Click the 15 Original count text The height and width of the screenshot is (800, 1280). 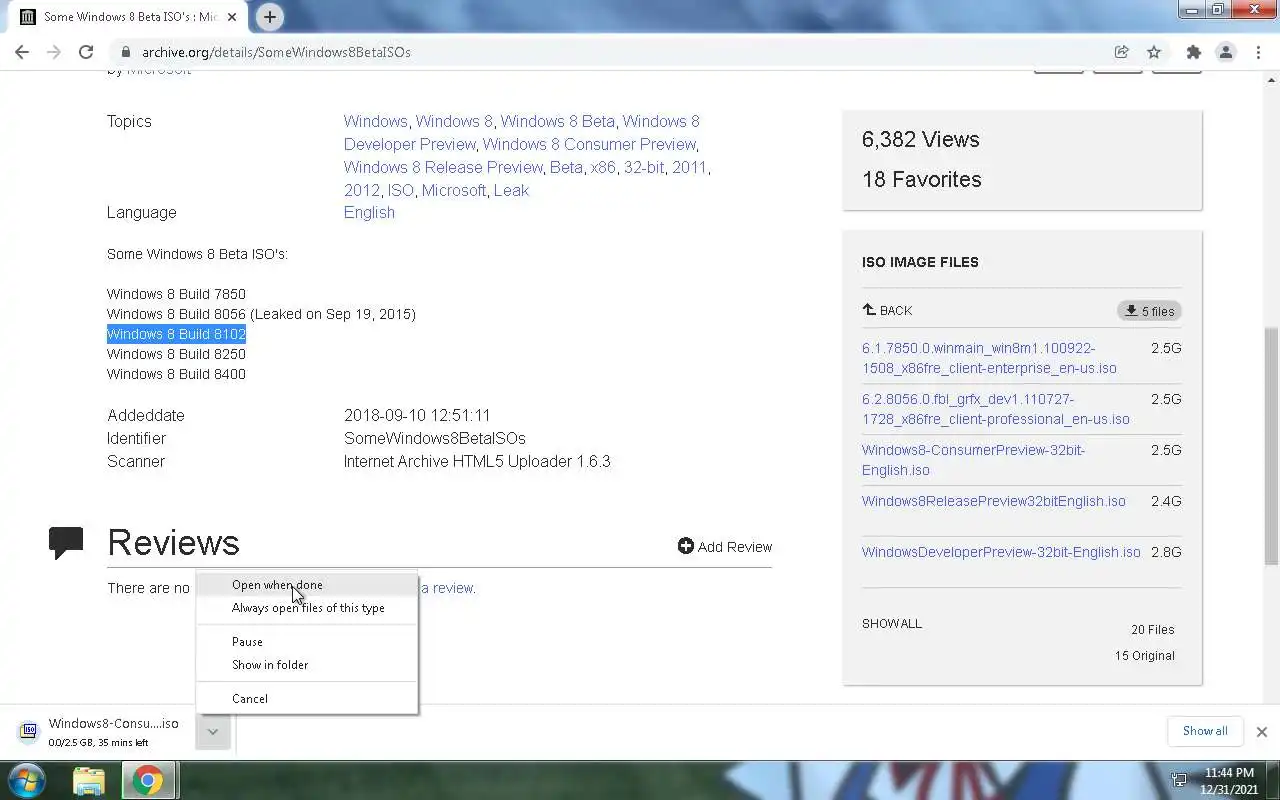tap(1145, 656)
